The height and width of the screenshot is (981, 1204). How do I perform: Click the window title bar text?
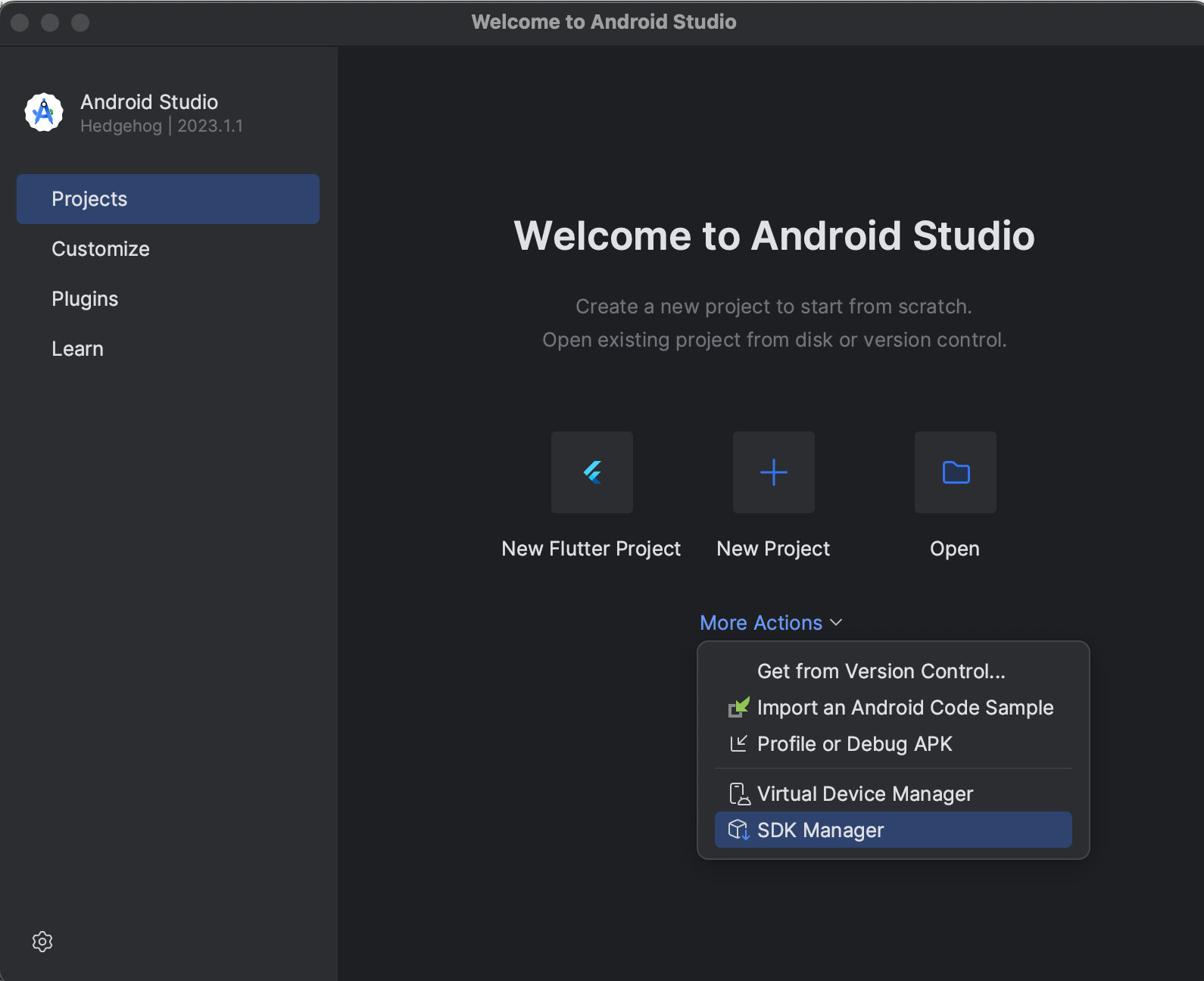tap(604, 22)
